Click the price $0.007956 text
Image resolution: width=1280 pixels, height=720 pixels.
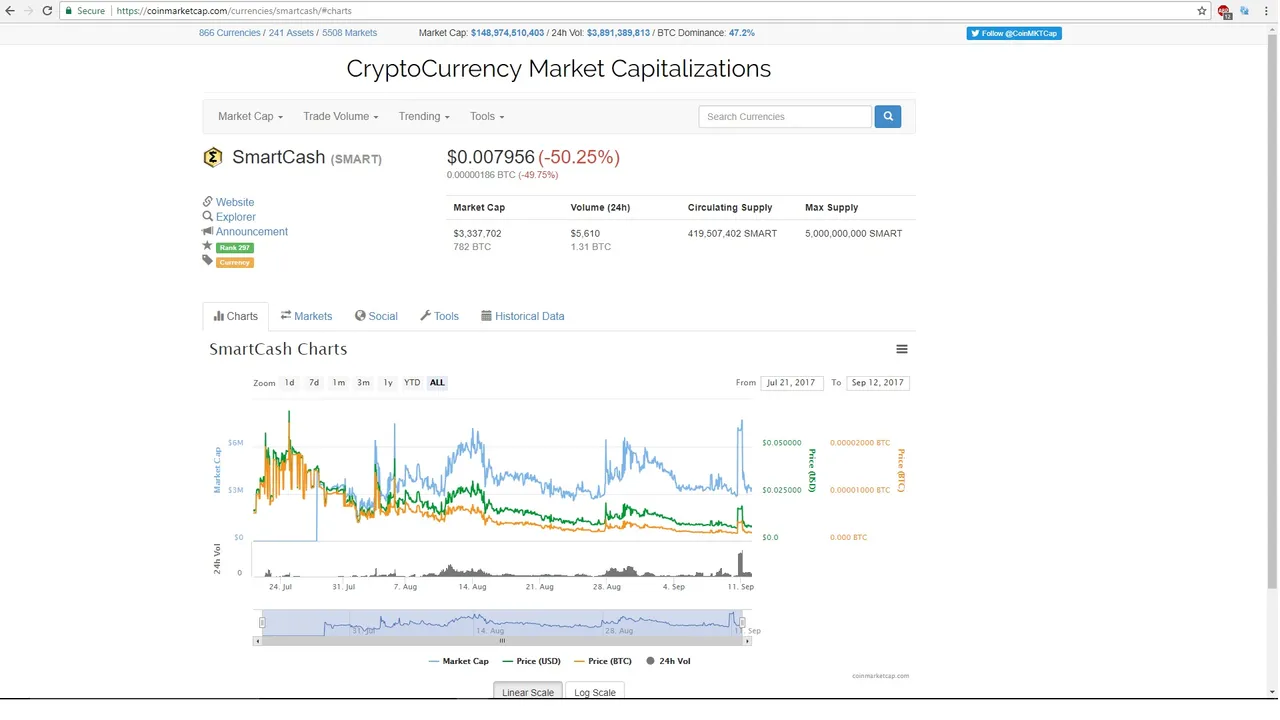[x=491, y=157]
